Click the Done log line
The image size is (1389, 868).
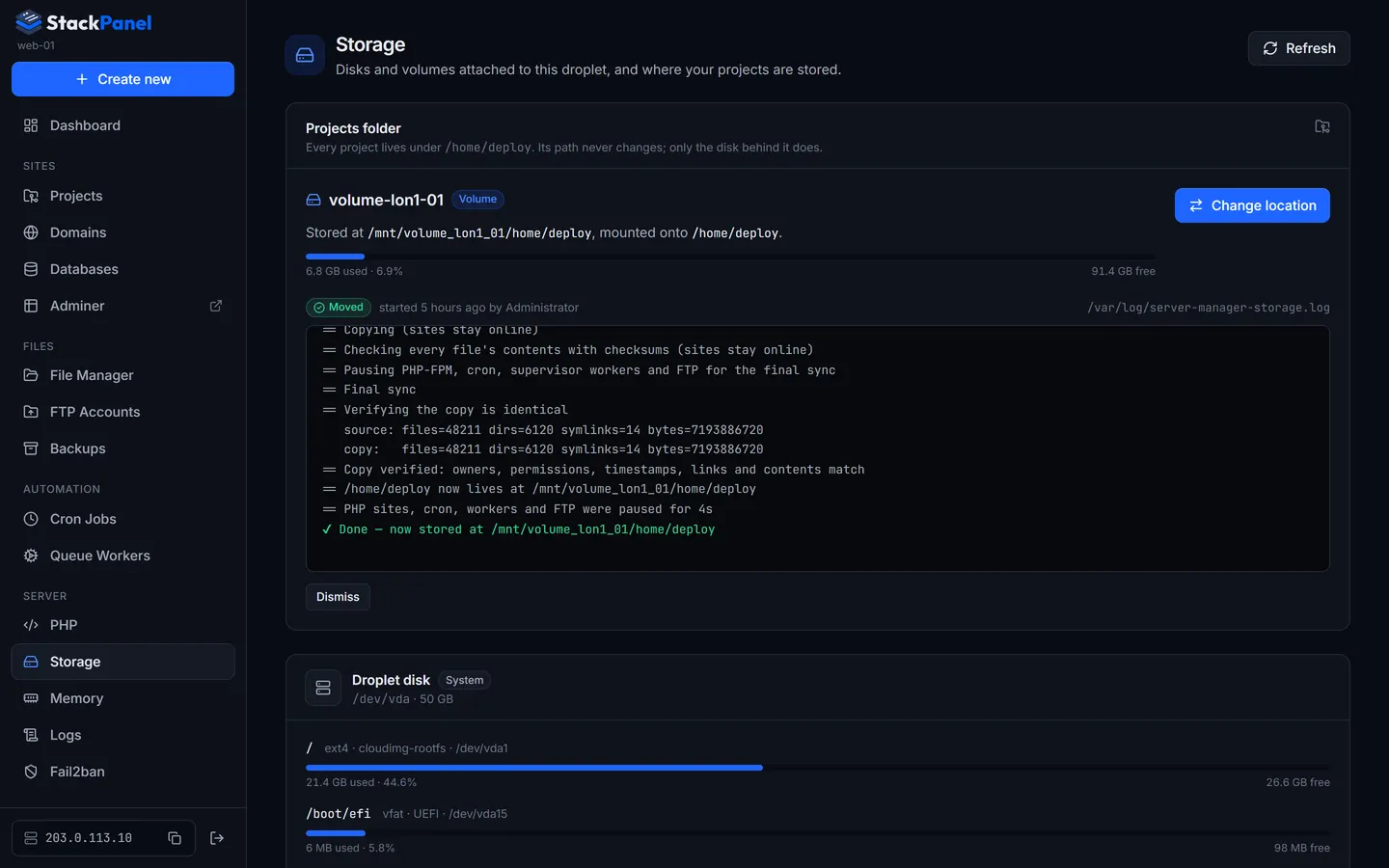coord(518,529)
